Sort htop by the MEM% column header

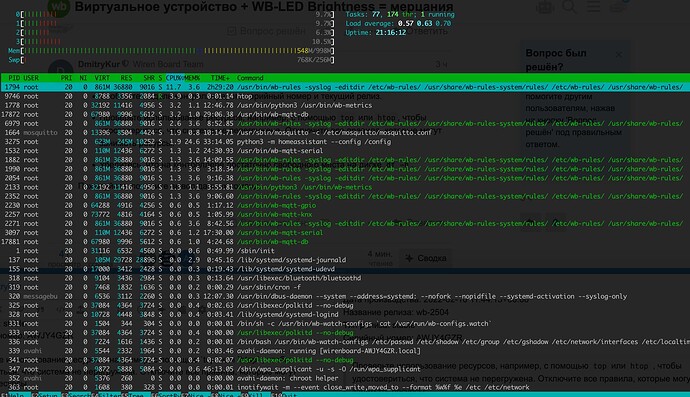coord(192,78)
